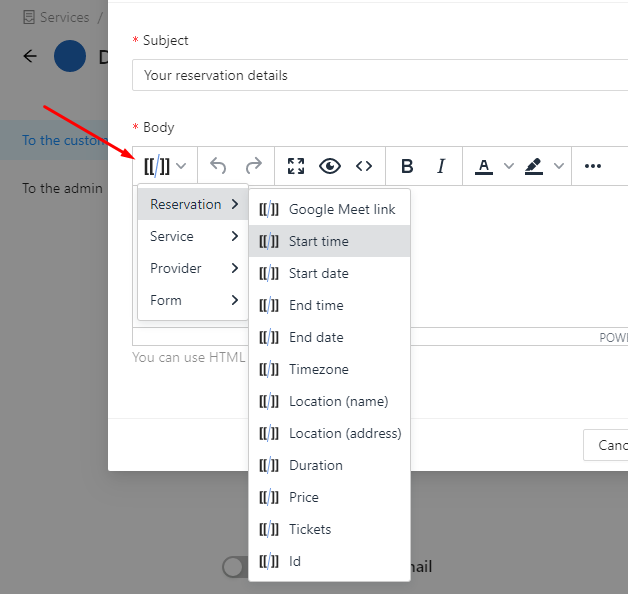Insert the Location (address) variable

point(329,433)
